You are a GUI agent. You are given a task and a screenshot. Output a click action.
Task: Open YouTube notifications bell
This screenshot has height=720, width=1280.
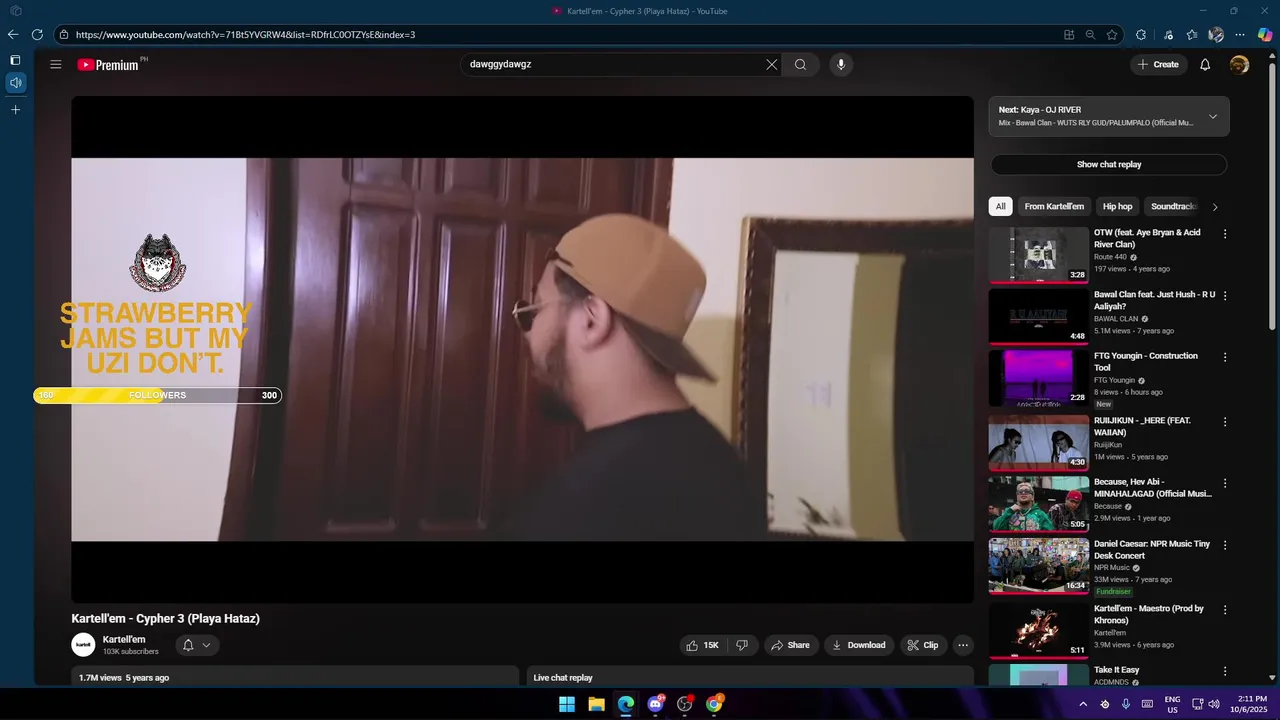tap(1205, 64)
